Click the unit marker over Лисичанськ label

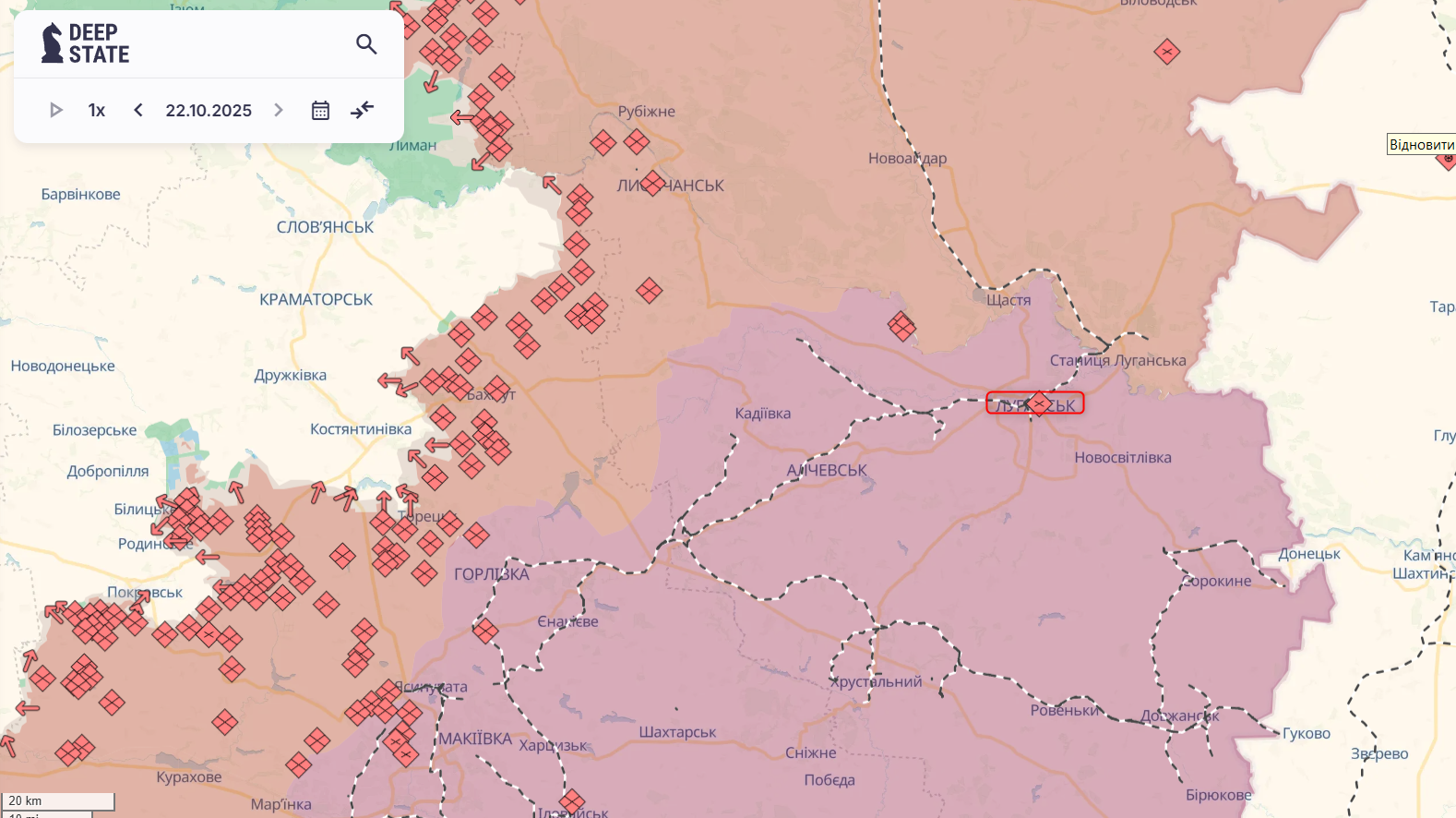[x=652, y=184]
